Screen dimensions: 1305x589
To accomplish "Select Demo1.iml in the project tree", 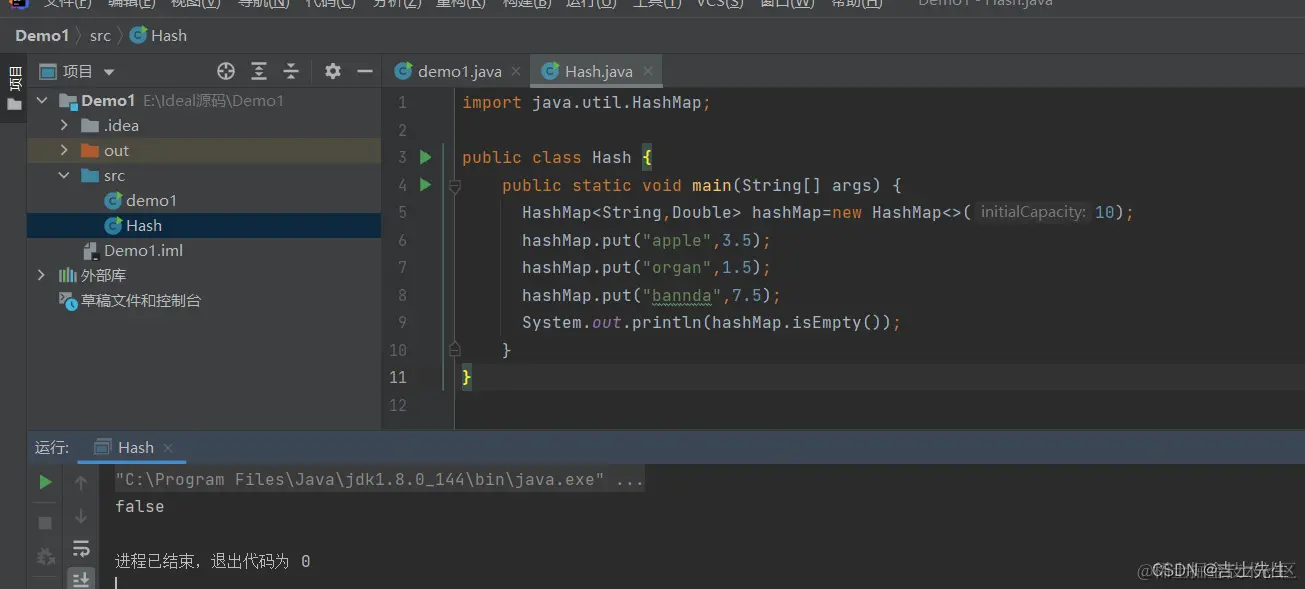I will point(143,250).
